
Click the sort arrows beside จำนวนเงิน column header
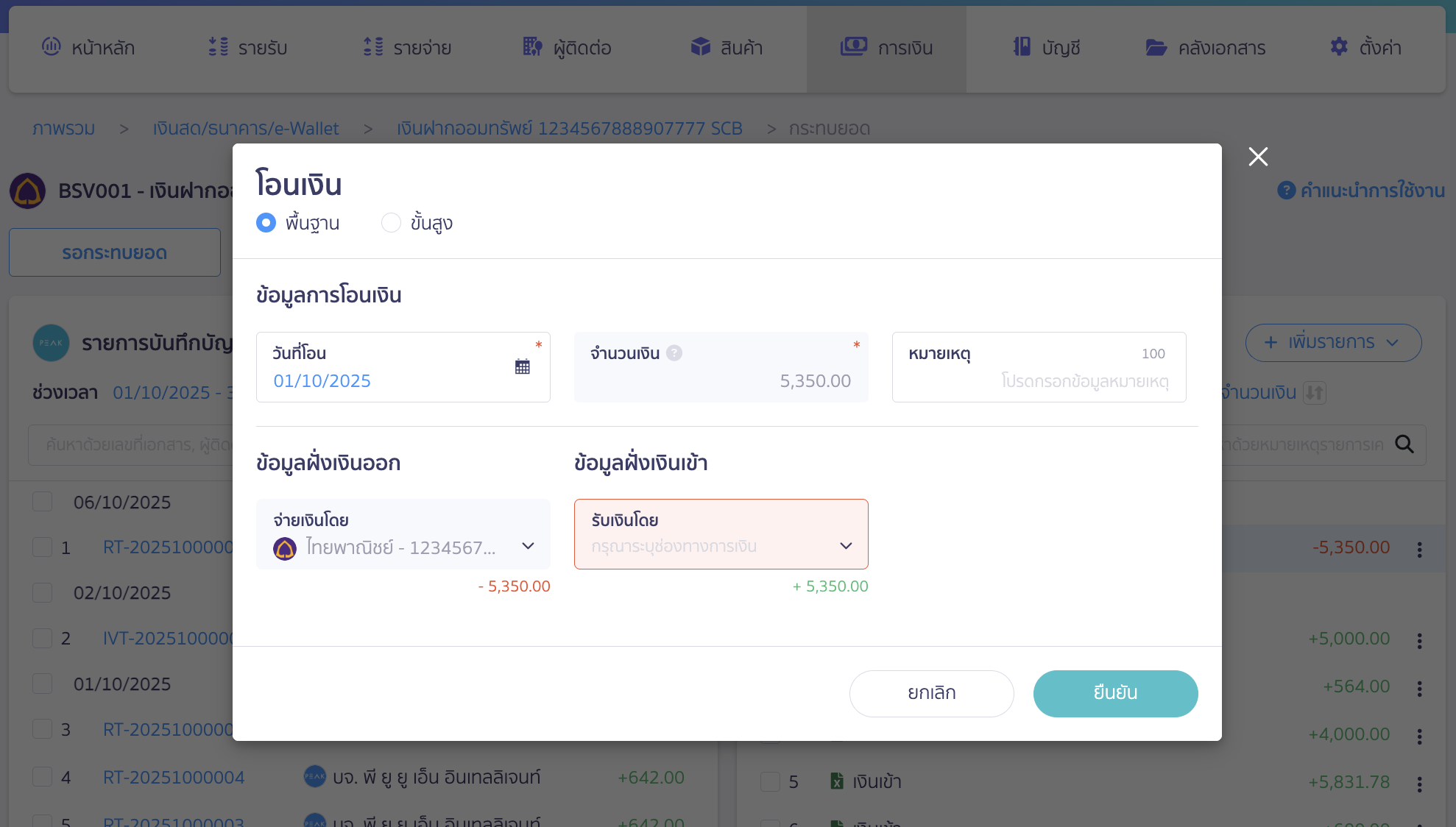pyautogui.click(x=1316, y=393)
